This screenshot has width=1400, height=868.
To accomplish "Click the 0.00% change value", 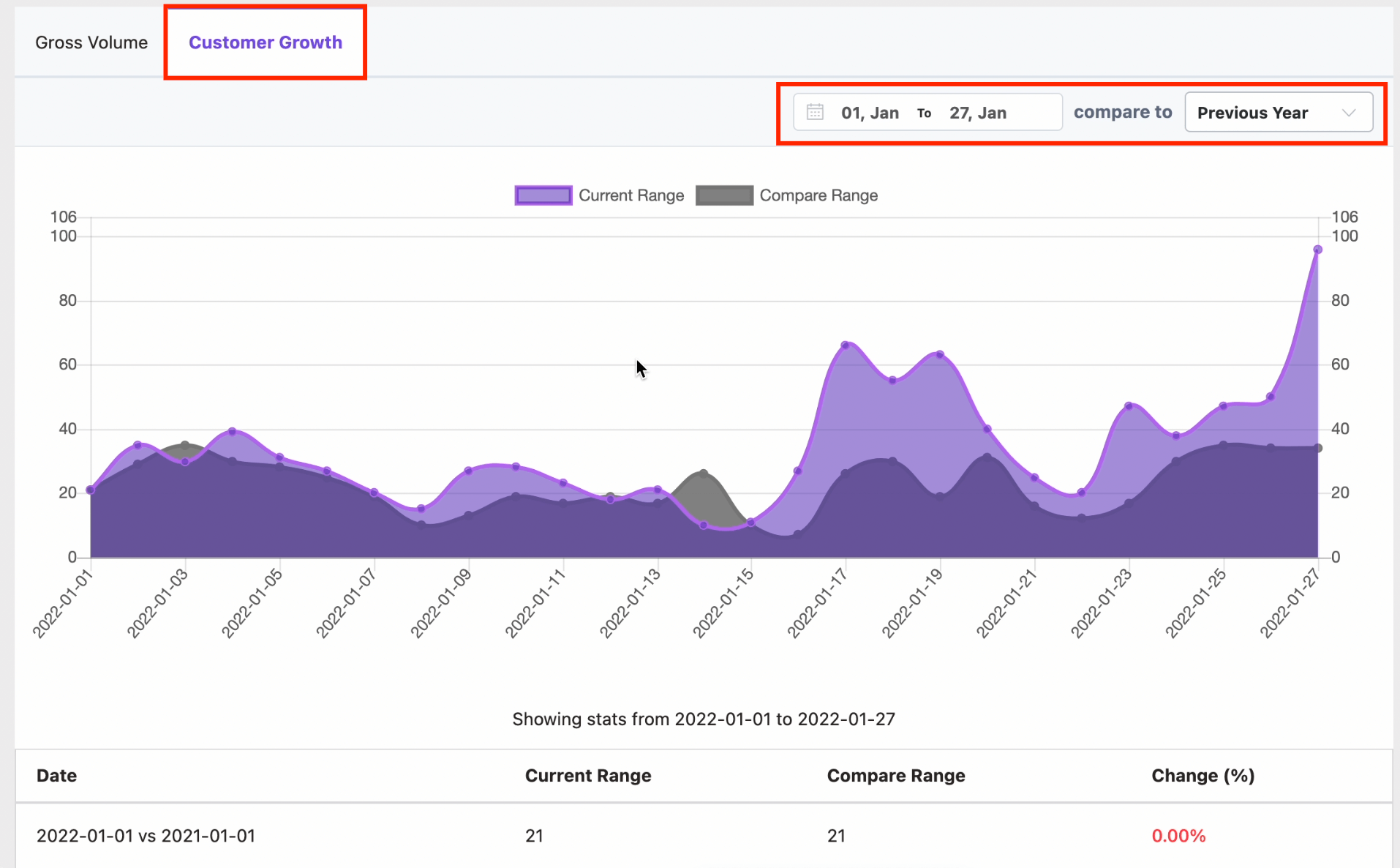I will (x=1178, y=836).
